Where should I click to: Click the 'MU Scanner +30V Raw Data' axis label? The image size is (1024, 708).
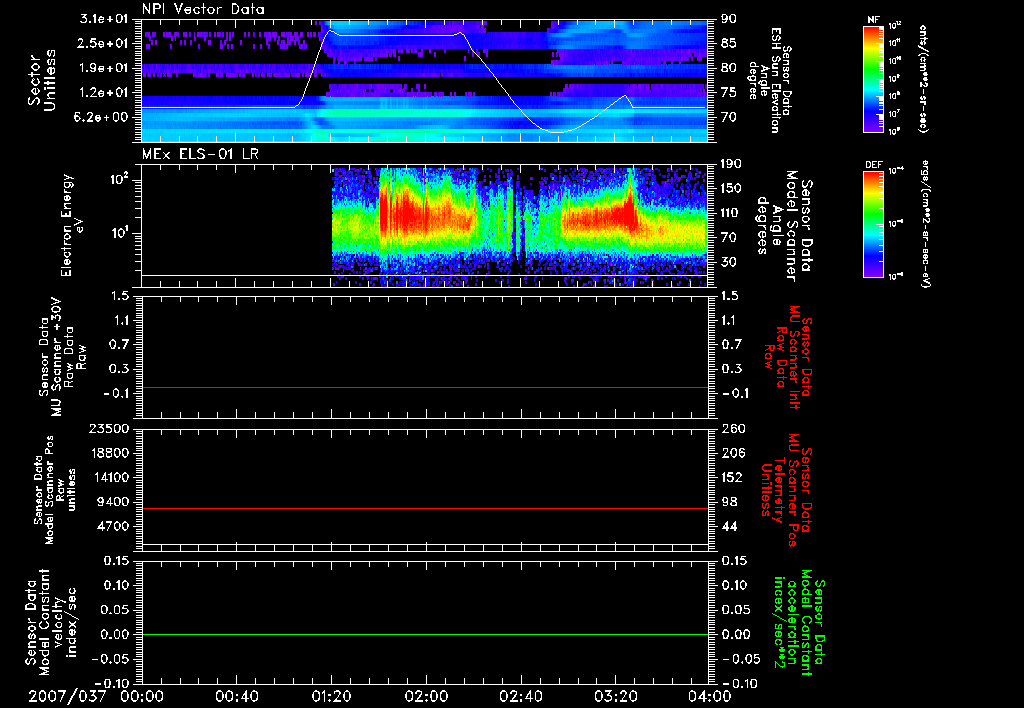click(x=63, y=357)
